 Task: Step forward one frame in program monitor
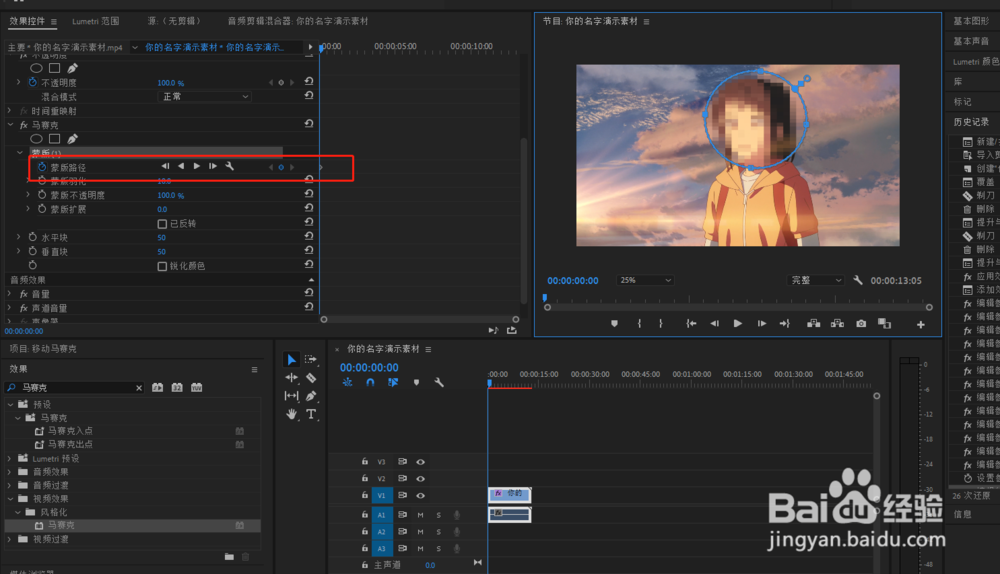click(761, 324)
